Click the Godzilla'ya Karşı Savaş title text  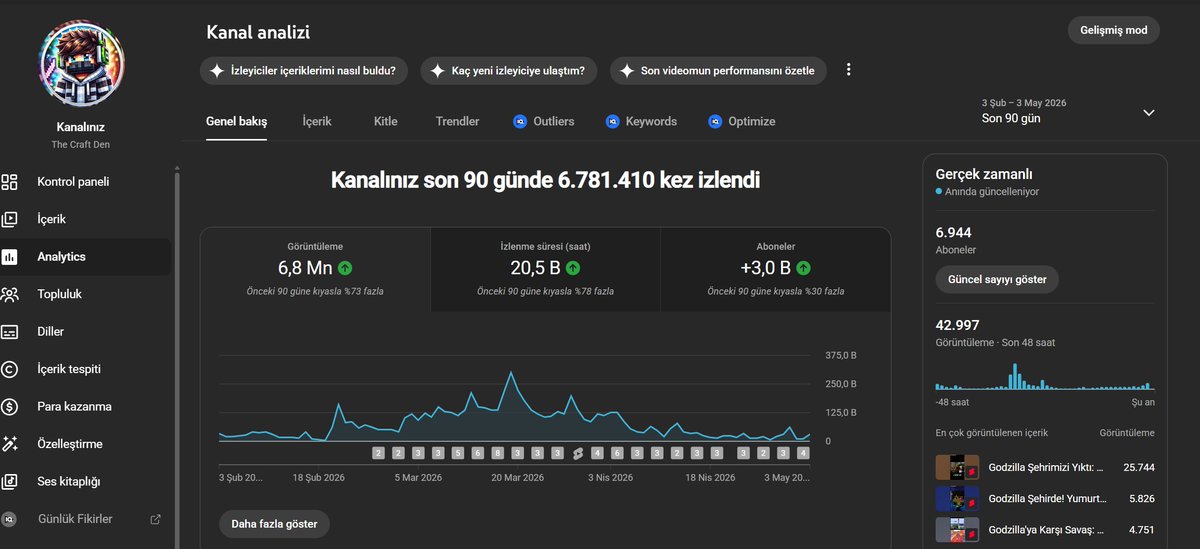pos(1046,530)
